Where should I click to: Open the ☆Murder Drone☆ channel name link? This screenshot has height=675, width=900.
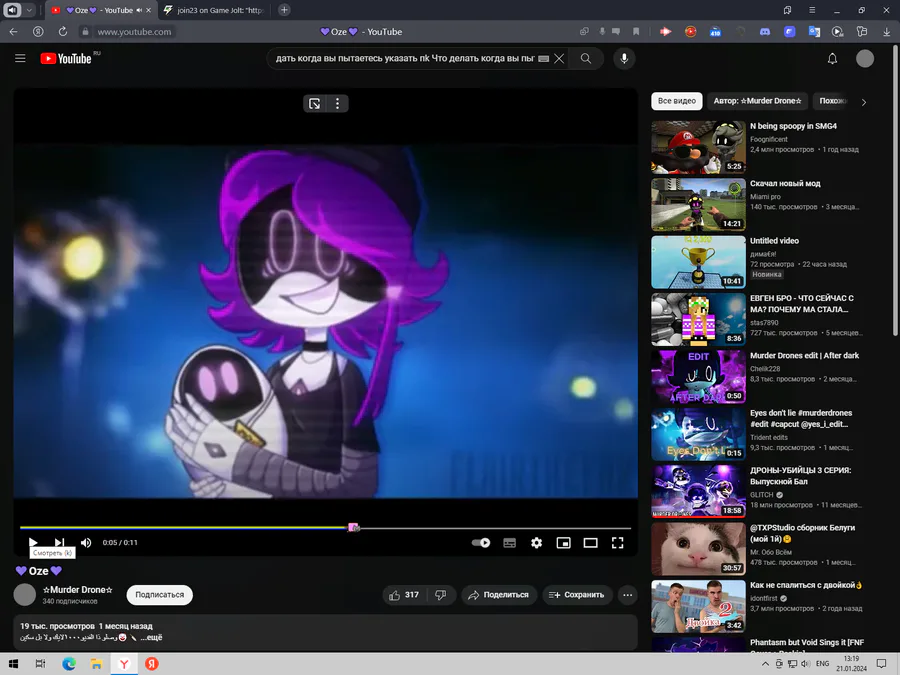(x=78, y=589)
